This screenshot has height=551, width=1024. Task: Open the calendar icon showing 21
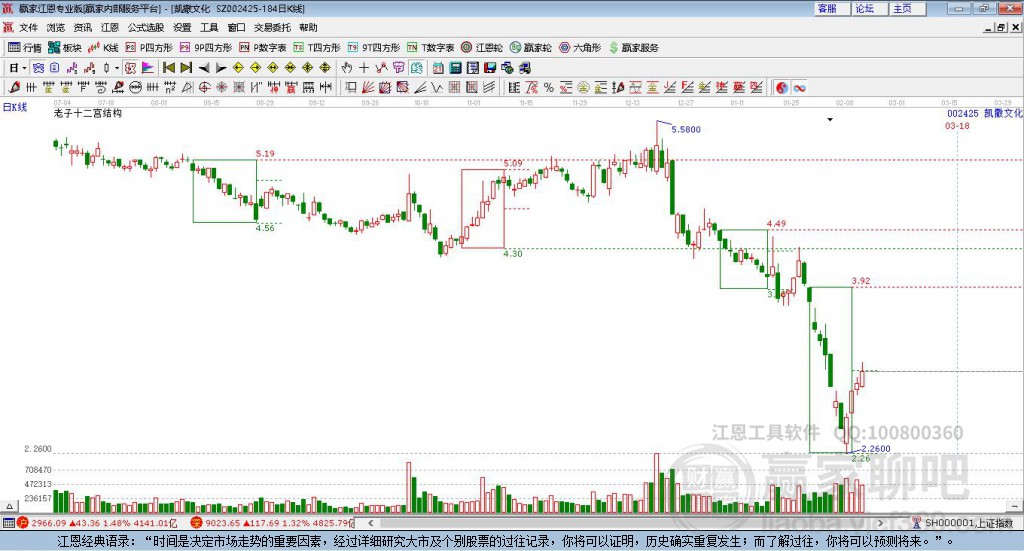tap(438, 68)
